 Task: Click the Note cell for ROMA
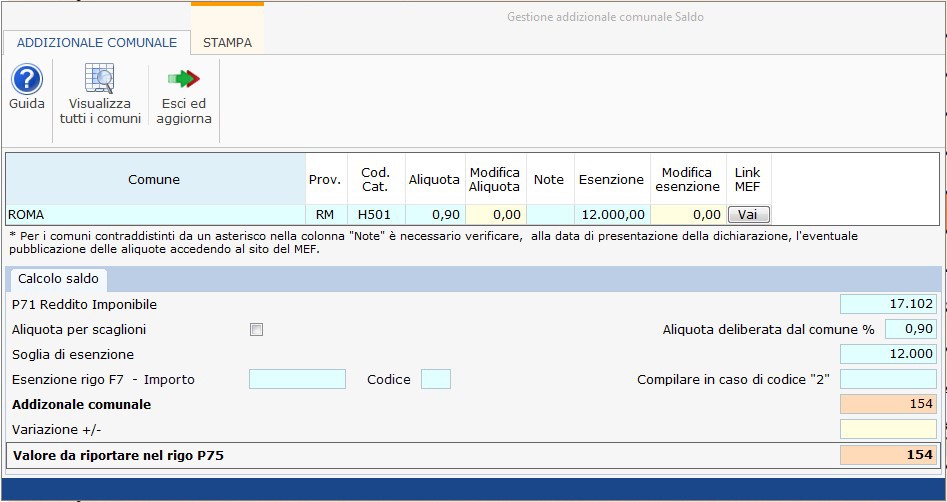(x=548, y=214)
